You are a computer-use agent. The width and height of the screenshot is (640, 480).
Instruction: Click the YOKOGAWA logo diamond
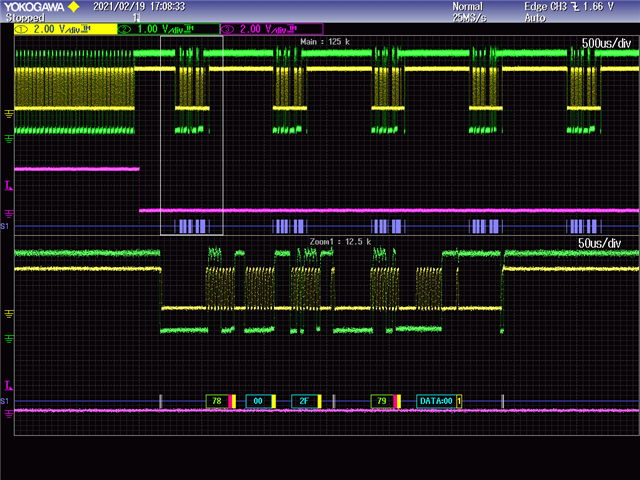coord(73,7)
